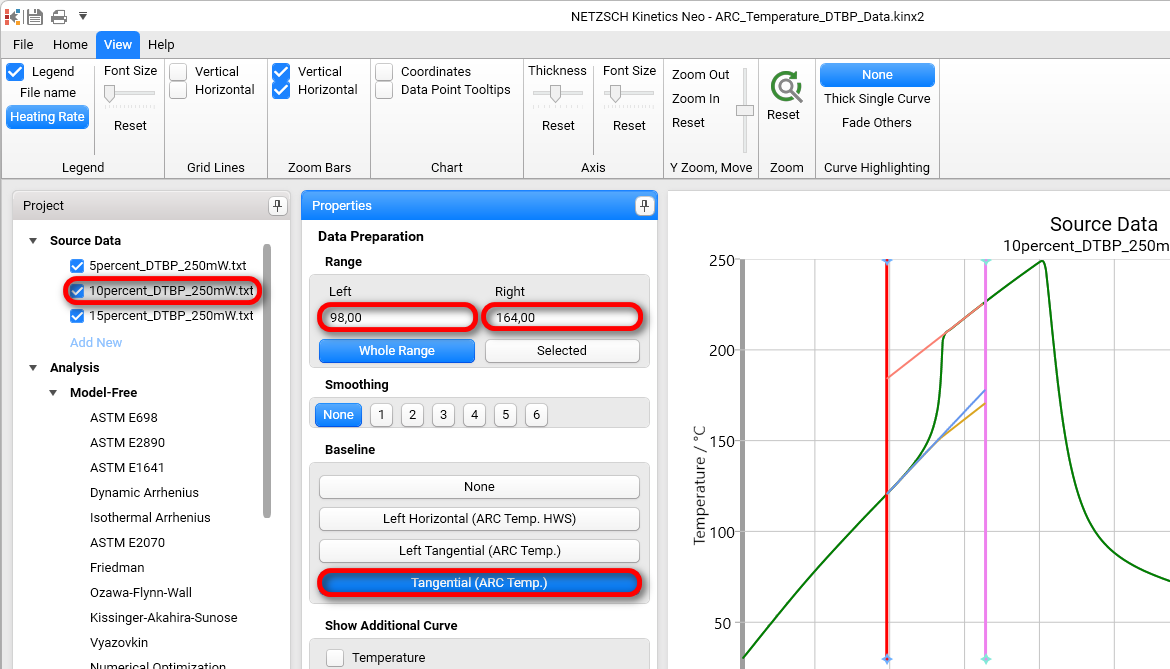The width and height of the screenshot is (1170, 669).
Task: Open the quick access toolbar dropdown arrow
Action: [x=83, y=15]
